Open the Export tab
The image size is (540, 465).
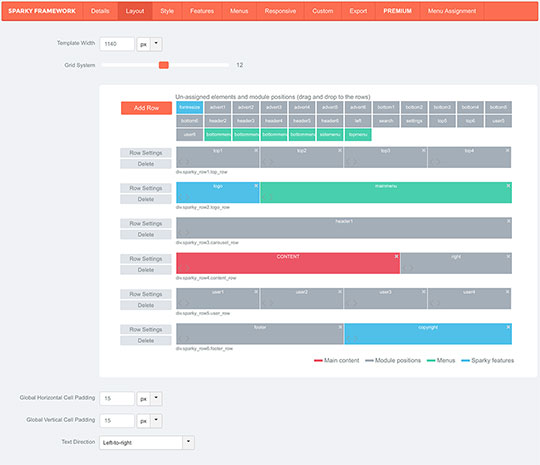(358, 11)
